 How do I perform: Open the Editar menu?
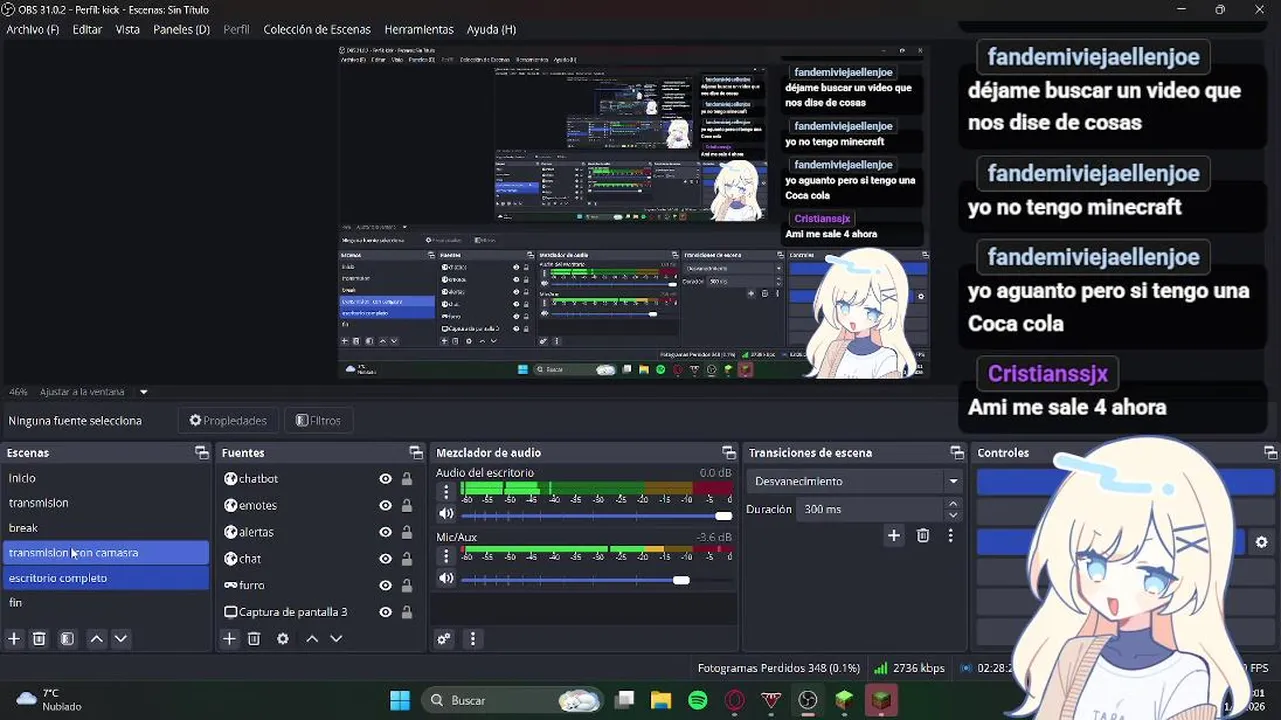[87, 29]
